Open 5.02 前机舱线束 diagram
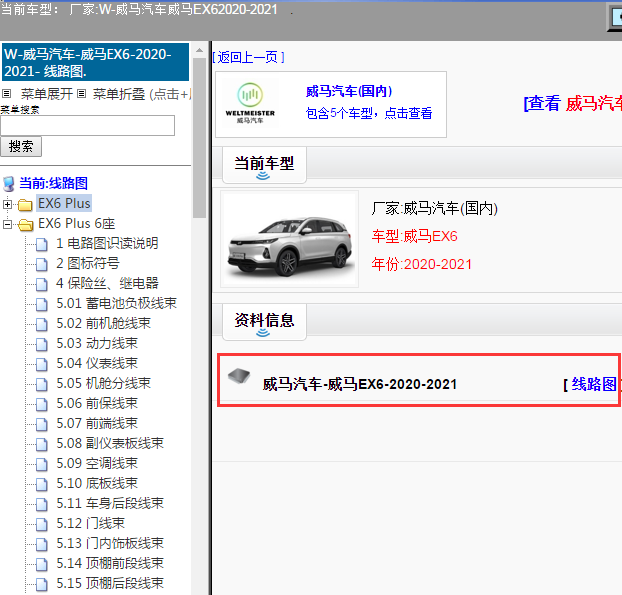 tap(104, 323)
